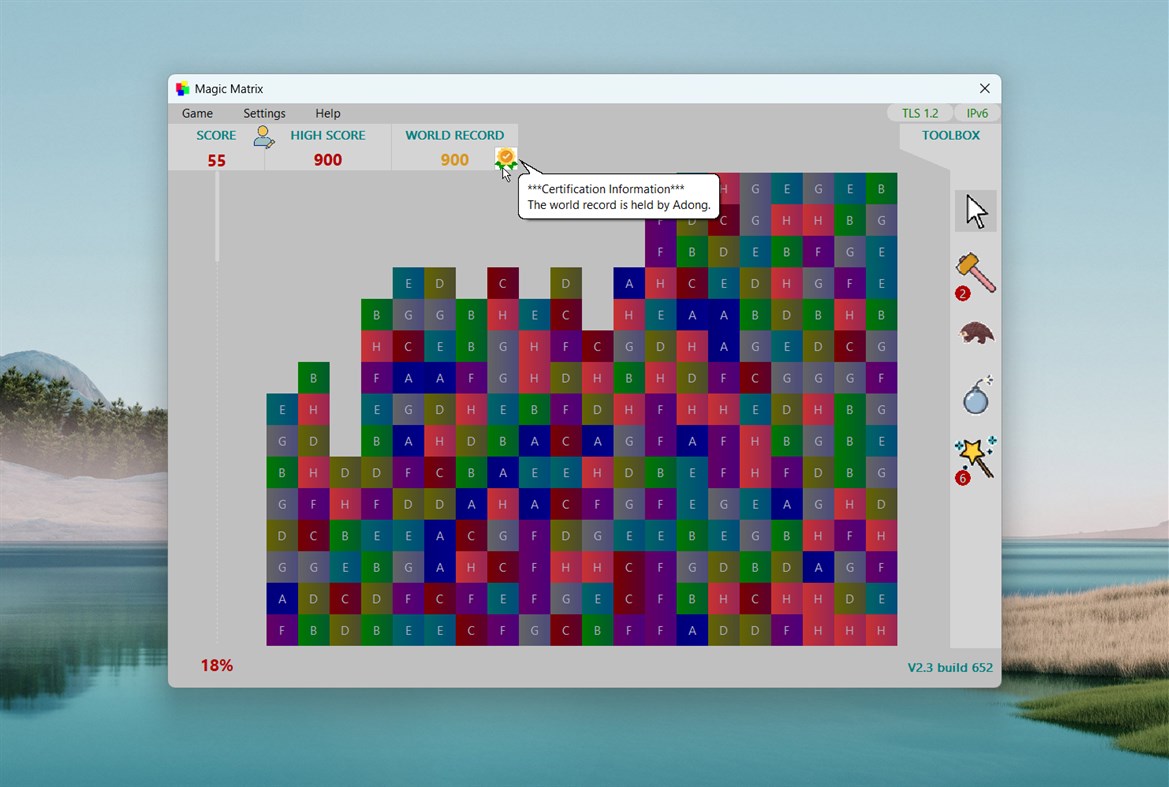Click the number 6 badge under the magic wand
This screenshot has height=787, width=1169.
click(x=961, y=478)
